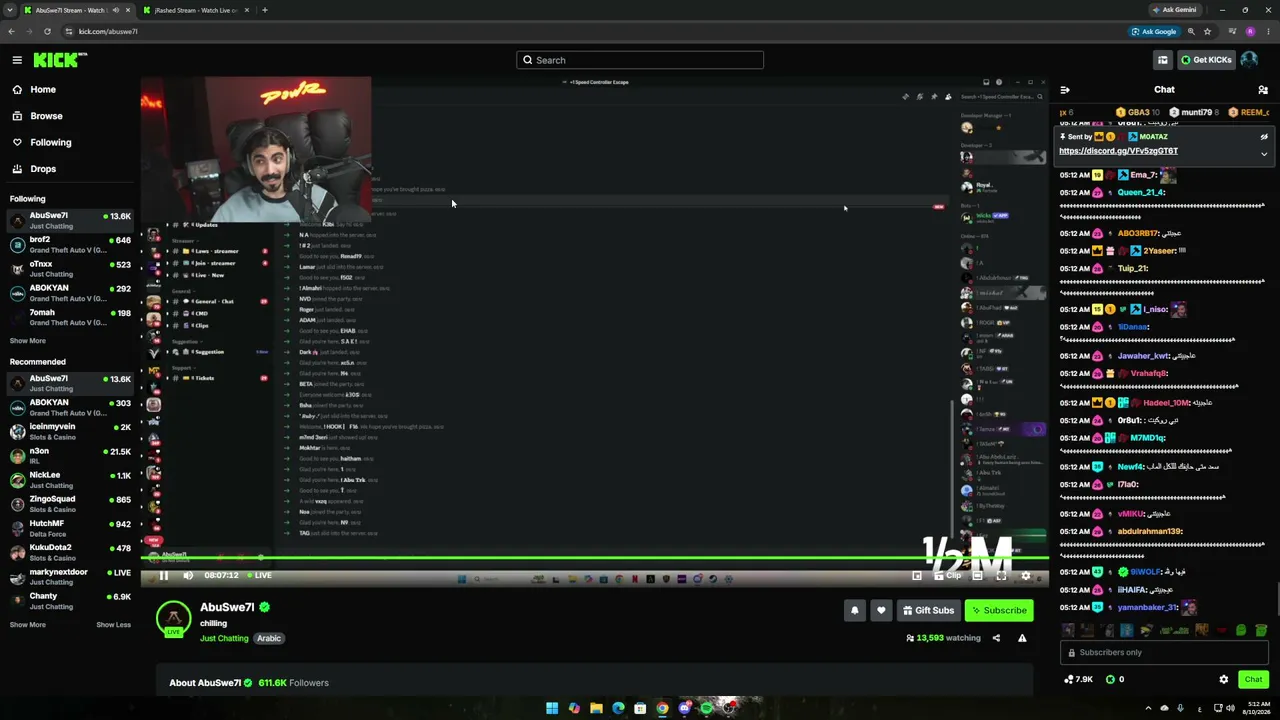Screen dimensions: 1280x720
Task: Open n3on channel in Recommended list
Action: [x=70, y=456]
